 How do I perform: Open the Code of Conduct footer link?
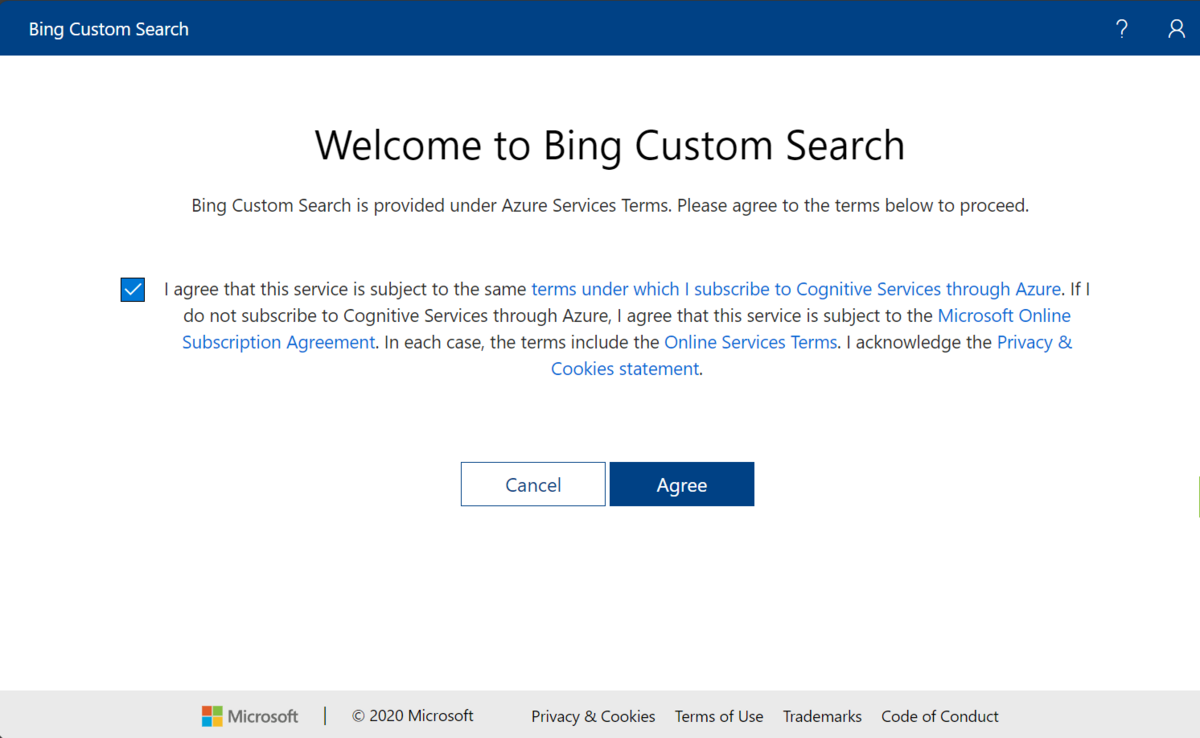click(940, 716)
